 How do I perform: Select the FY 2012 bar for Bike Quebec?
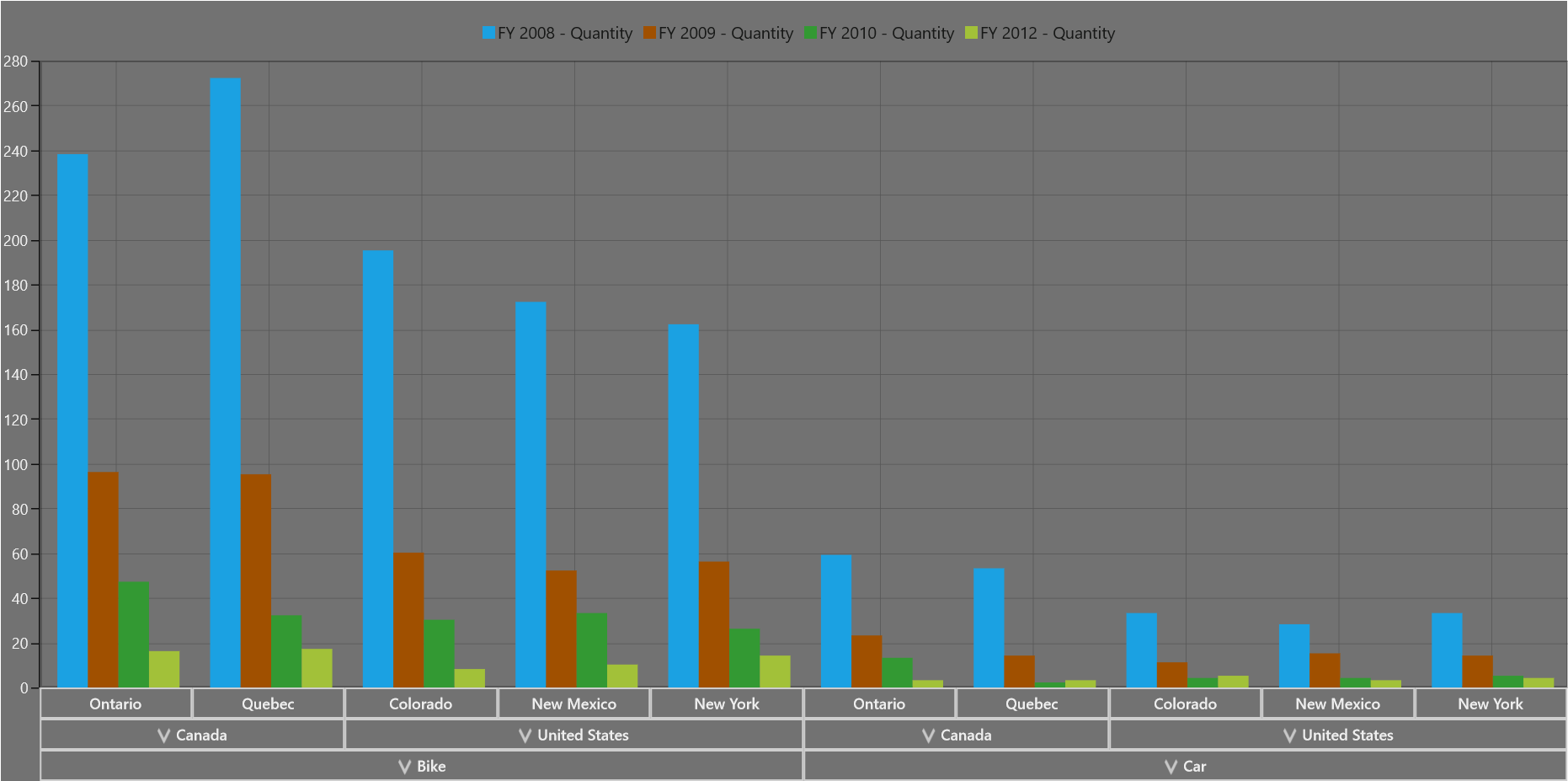point(317,668)
